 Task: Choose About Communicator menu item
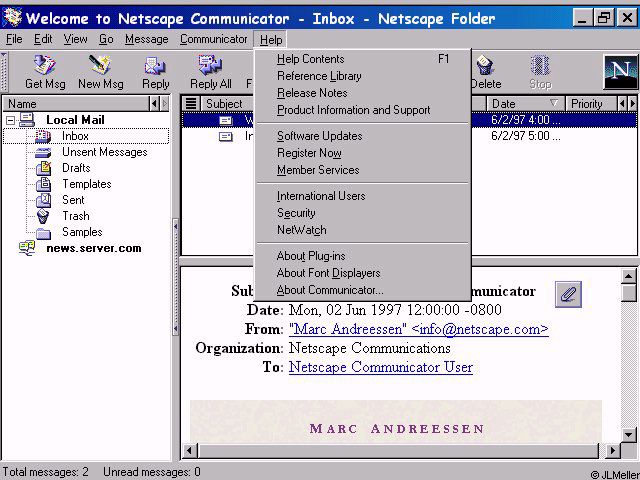[x=363, y=290]
